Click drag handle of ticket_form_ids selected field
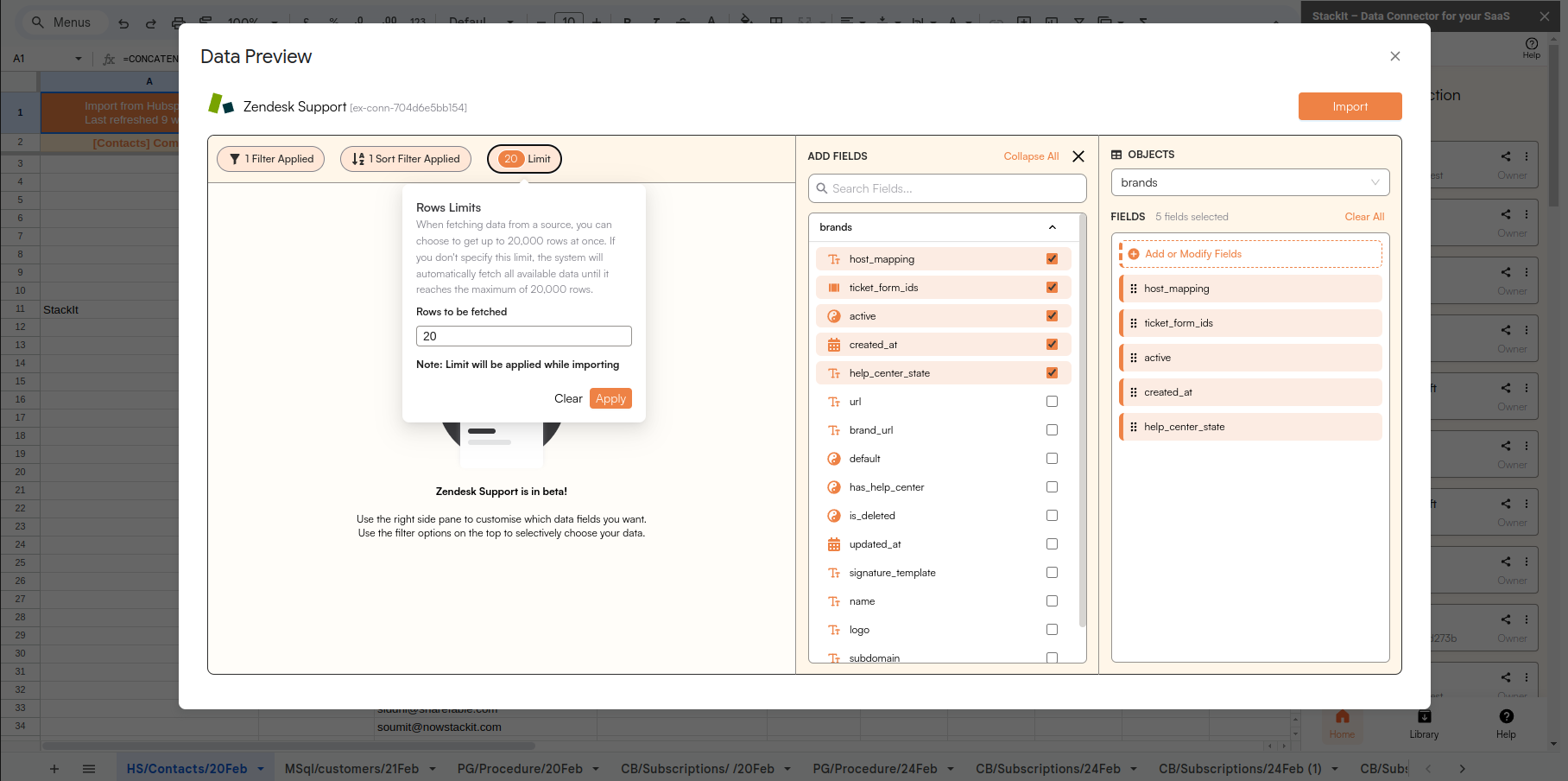This screenshot has height=781, width=1568. coord(1134,323)
